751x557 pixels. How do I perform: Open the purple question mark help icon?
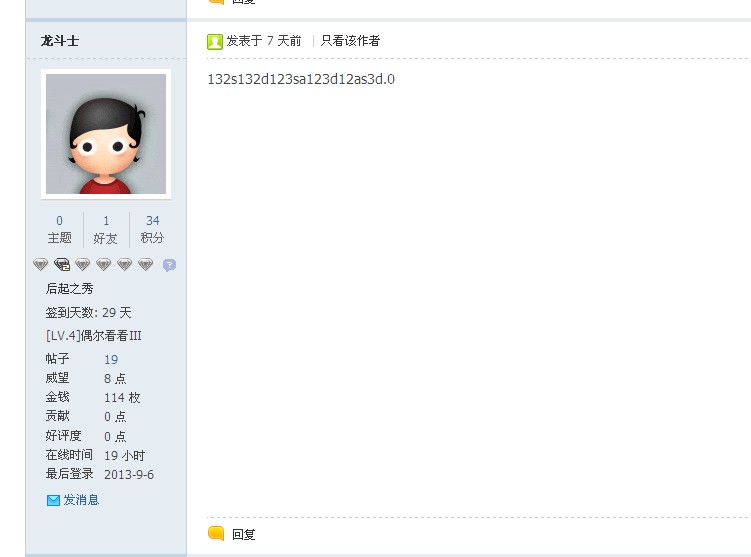pyautogui.click(x=169, y=265)
